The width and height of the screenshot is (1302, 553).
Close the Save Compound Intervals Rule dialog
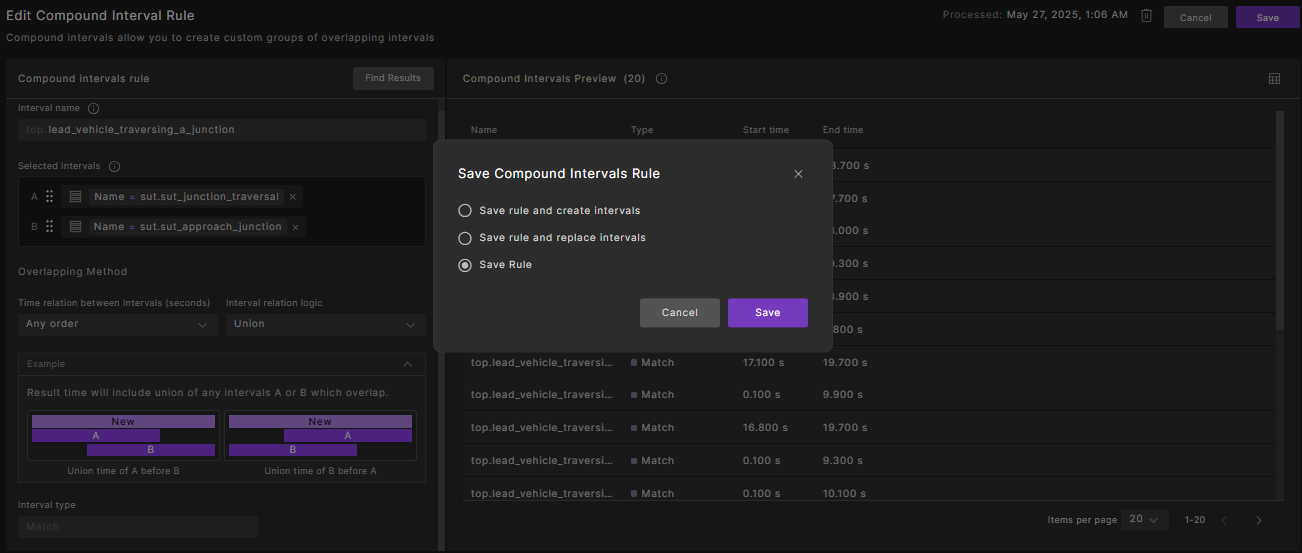(798, 174)
